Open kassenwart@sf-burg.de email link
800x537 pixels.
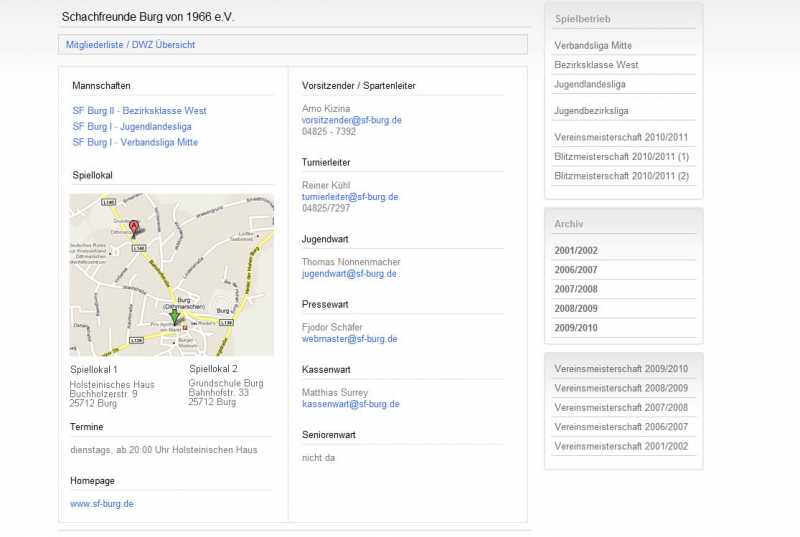coord(350,404)
